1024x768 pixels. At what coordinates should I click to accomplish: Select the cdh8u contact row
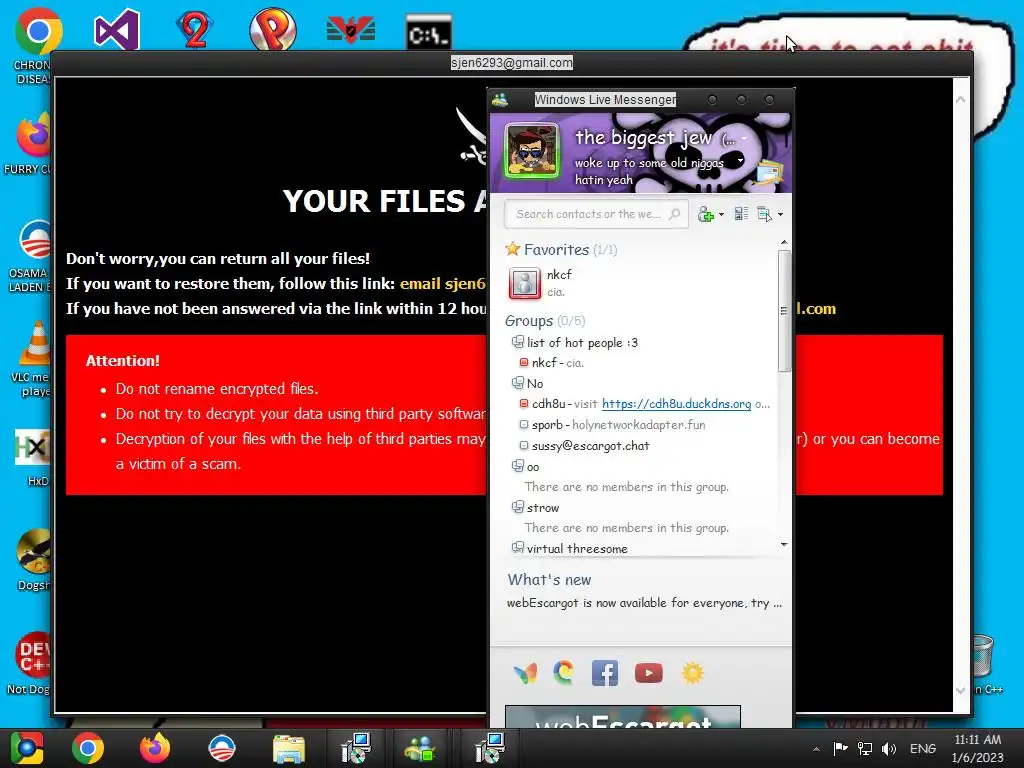645,404
